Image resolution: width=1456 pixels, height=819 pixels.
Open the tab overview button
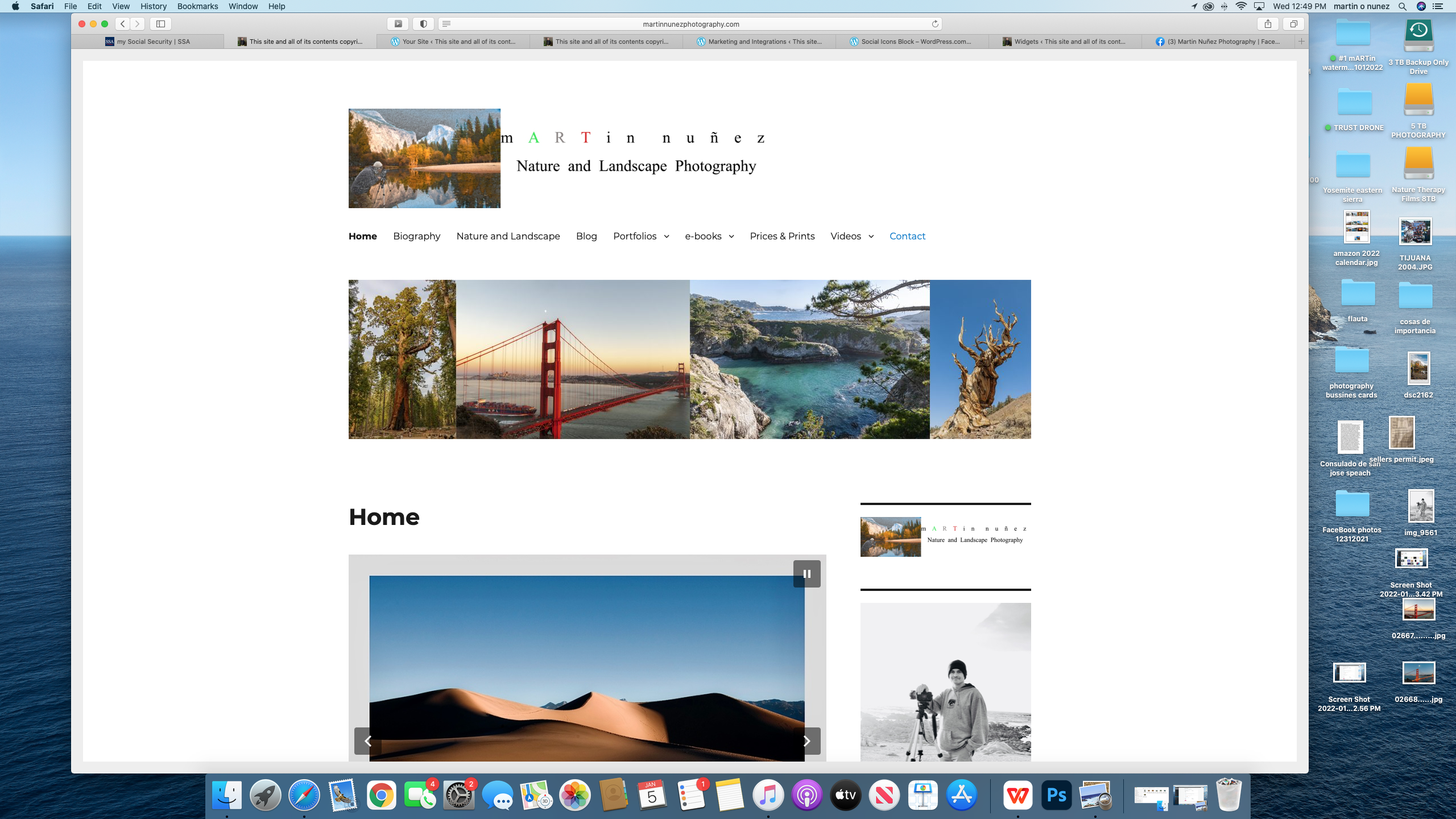(1293, 24)
